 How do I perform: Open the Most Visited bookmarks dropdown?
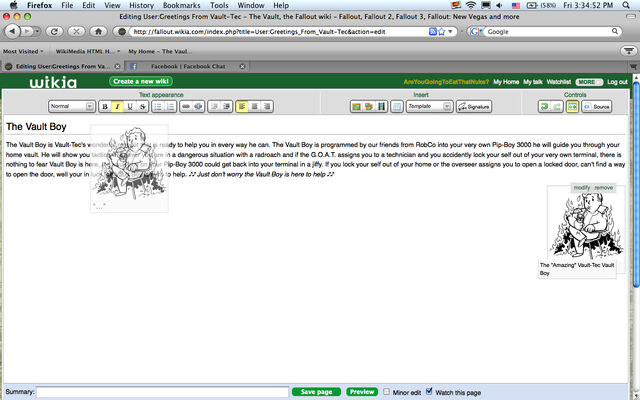pos(23,51)
